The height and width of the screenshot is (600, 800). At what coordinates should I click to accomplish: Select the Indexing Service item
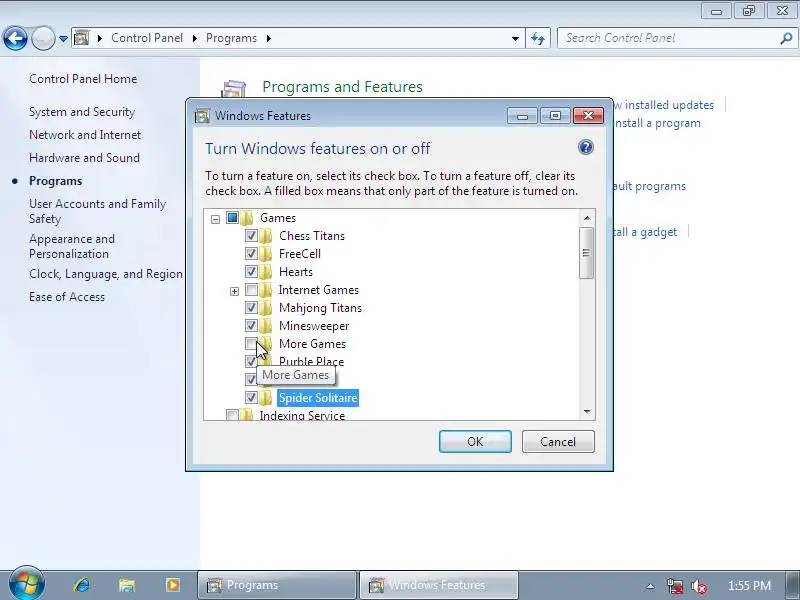click(302, 415)
